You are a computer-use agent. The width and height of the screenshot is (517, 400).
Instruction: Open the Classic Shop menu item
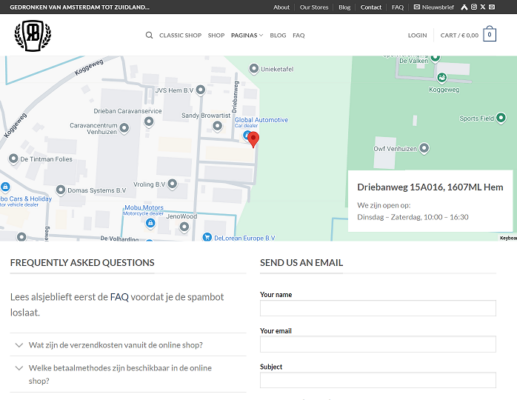coord(180,35)
